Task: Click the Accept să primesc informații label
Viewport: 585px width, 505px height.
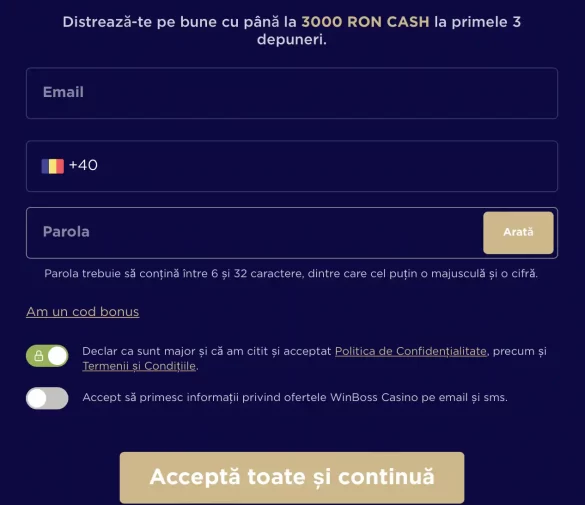Action: 295,398
